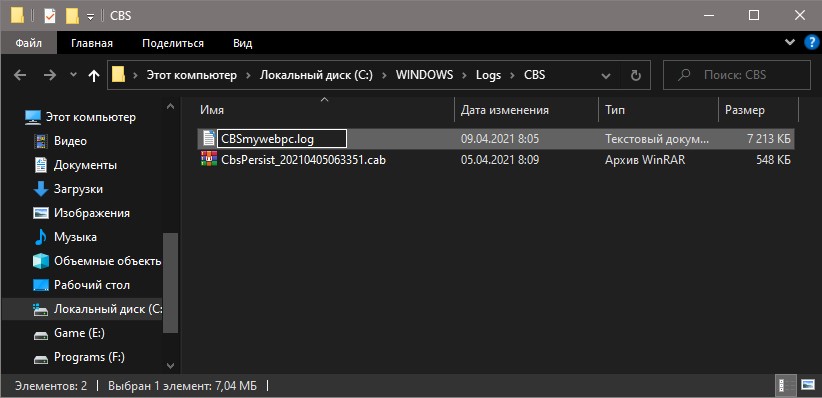Click the Музыка note icon
Screen dimensions: 822x398
pos(40,237)
